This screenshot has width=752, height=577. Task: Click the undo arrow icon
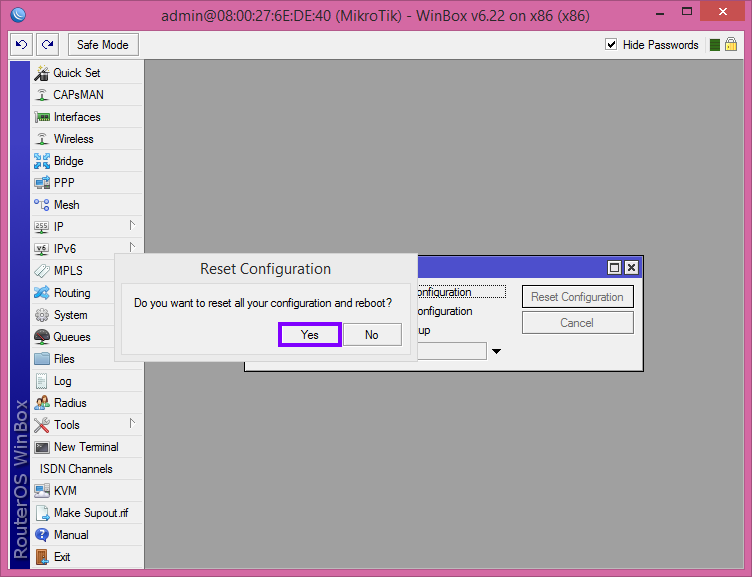22,45
